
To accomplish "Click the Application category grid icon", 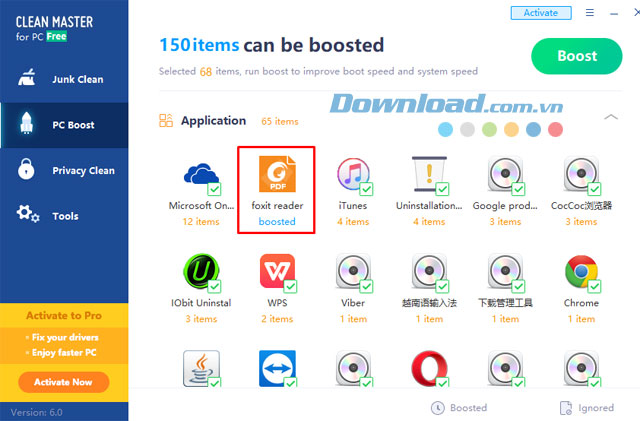I will coord(166,120).
